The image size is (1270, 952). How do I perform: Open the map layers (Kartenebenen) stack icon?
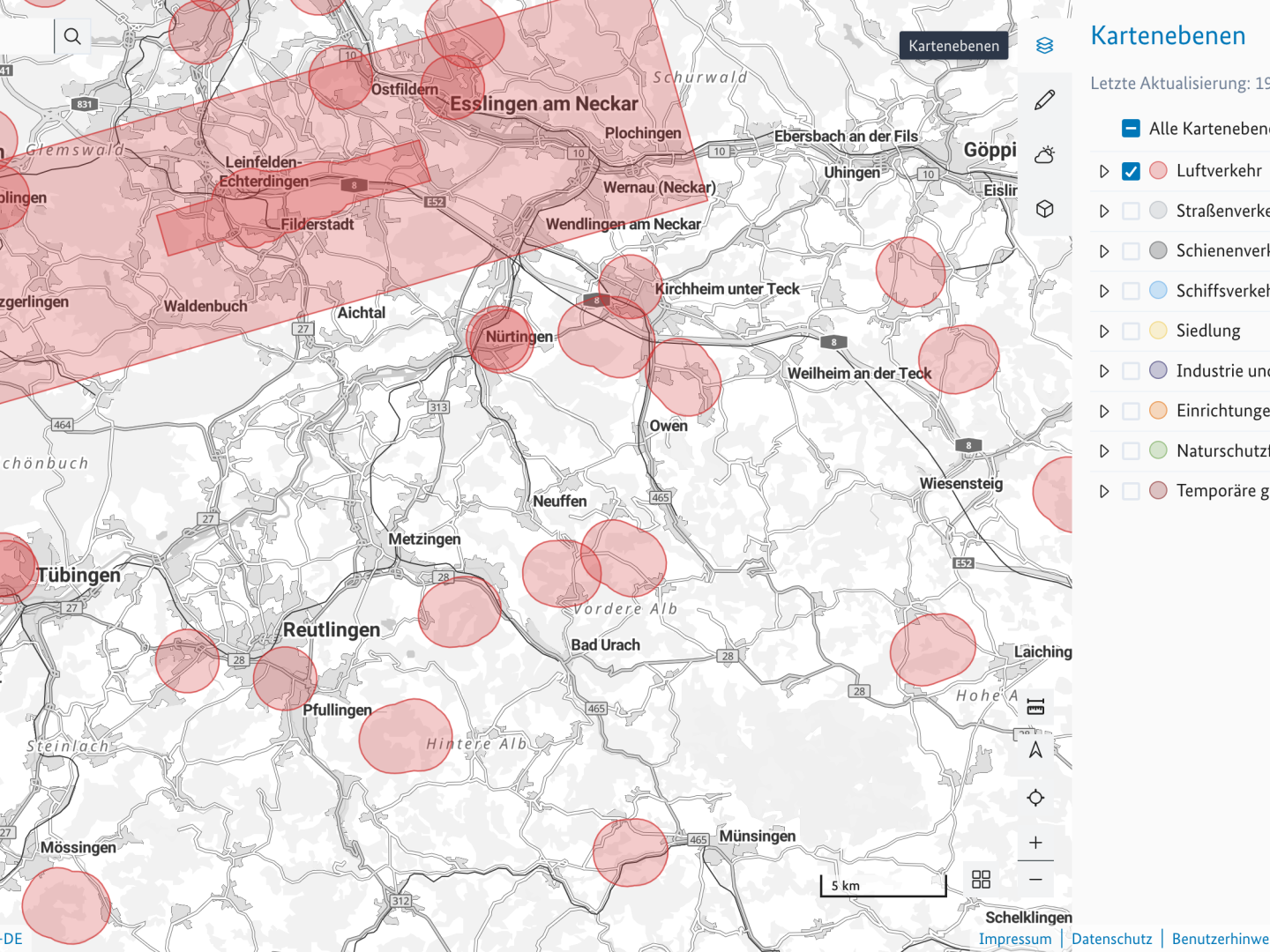coord(1045,46)
